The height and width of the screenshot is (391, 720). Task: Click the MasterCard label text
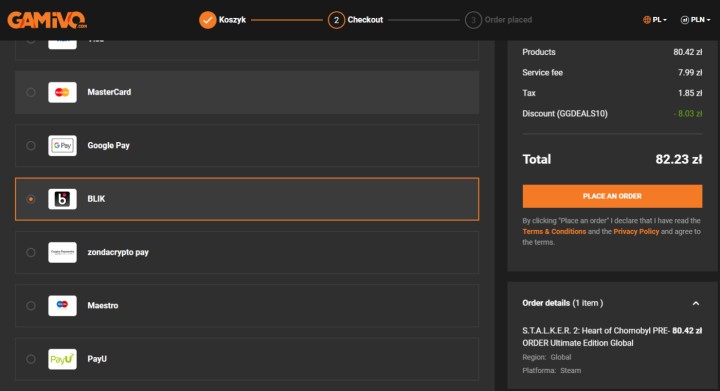click(109, 92)
